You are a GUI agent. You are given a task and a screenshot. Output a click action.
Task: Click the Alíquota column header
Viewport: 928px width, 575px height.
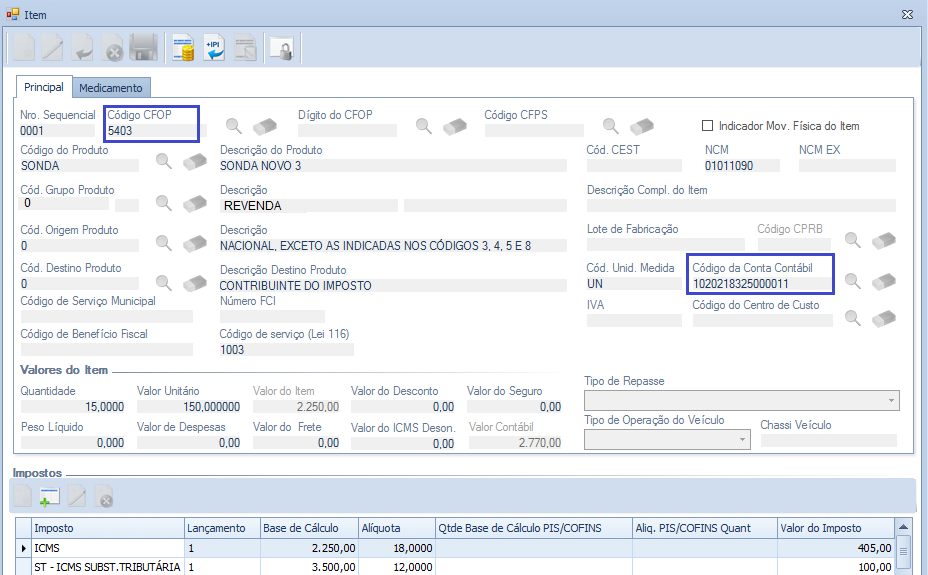[x=397, y=528]
